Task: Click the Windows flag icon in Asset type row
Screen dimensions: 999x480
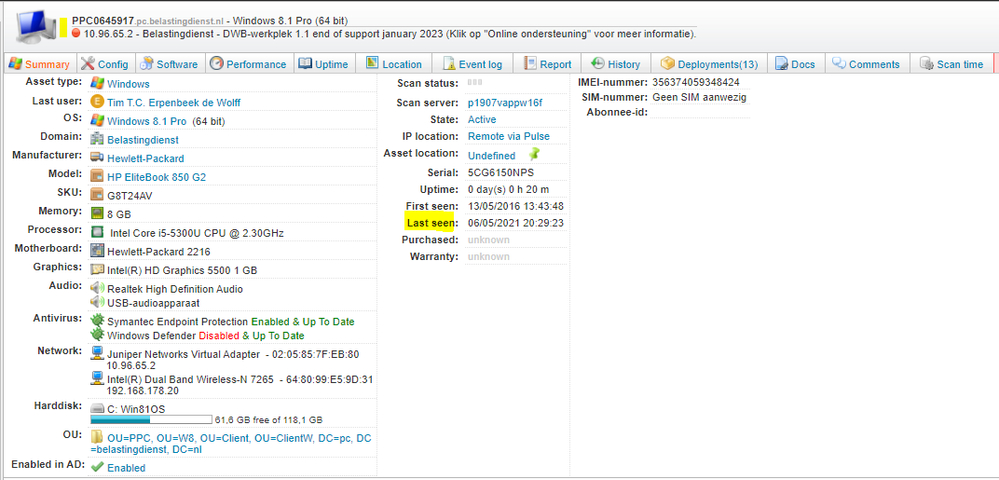Action: (x=97, y=84)
